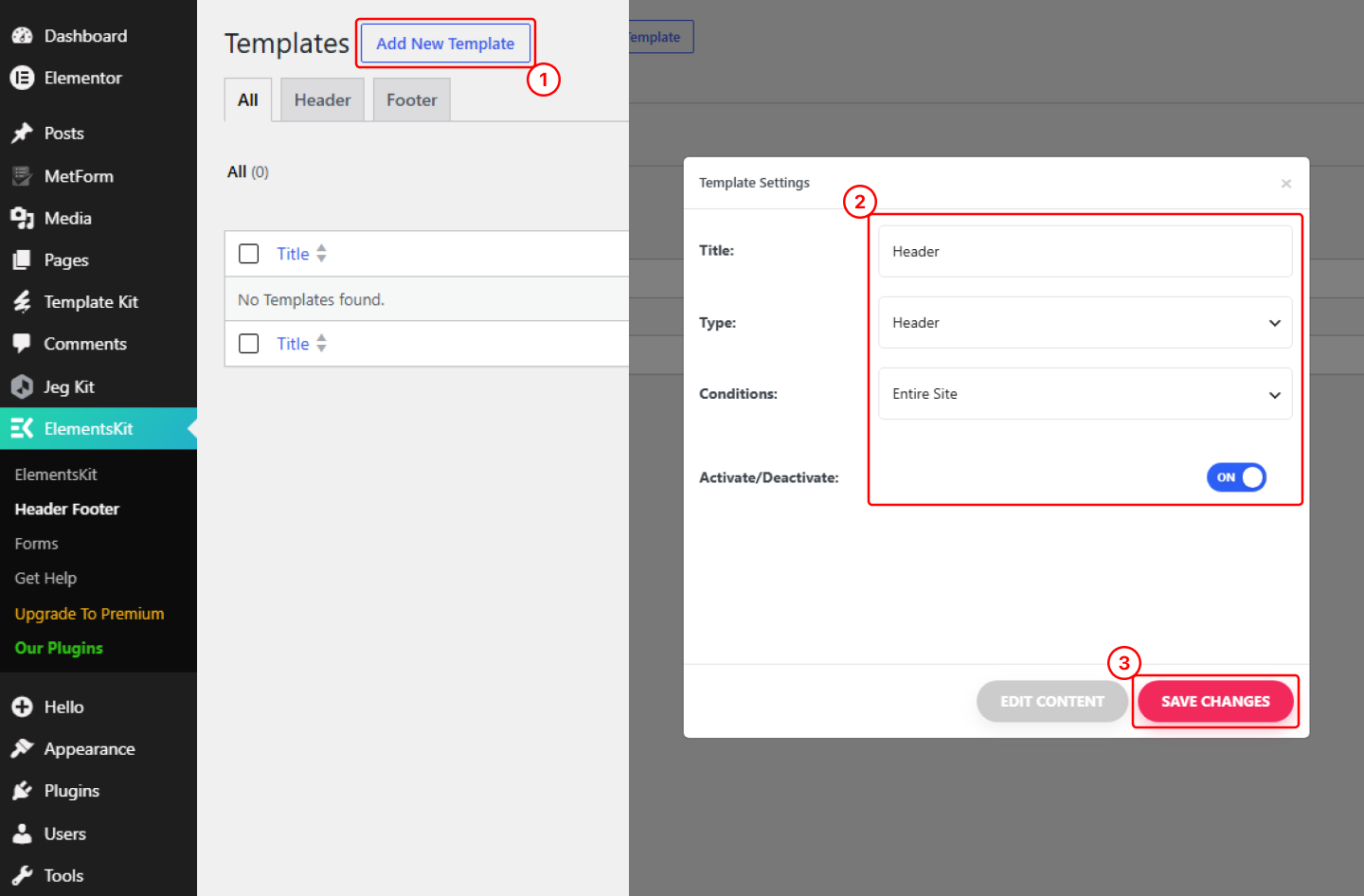Open the Conditions dropdown showing Entire Site
This screenshot has width=1364, height=896.
1086,394
